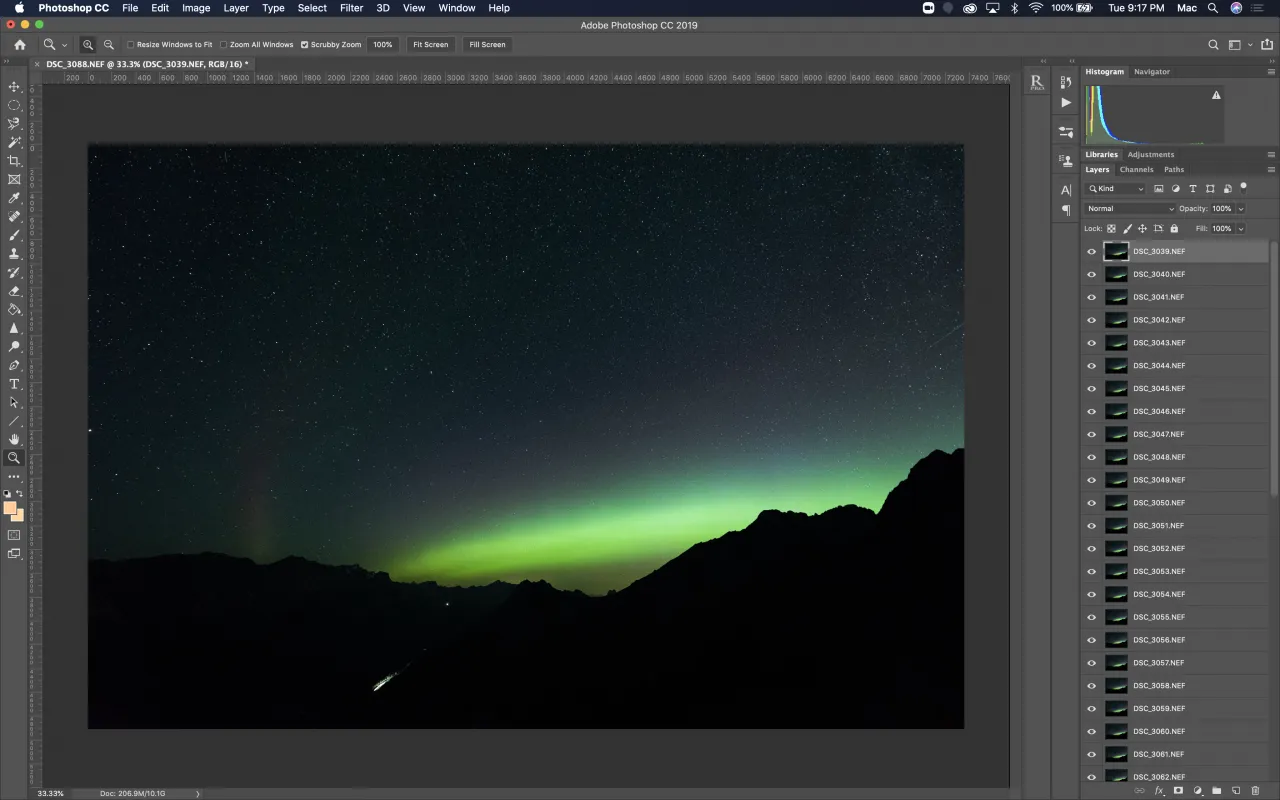Open the add layer style fx menu
Viewport: 1280px width, 800px height.
[1159, 790]
